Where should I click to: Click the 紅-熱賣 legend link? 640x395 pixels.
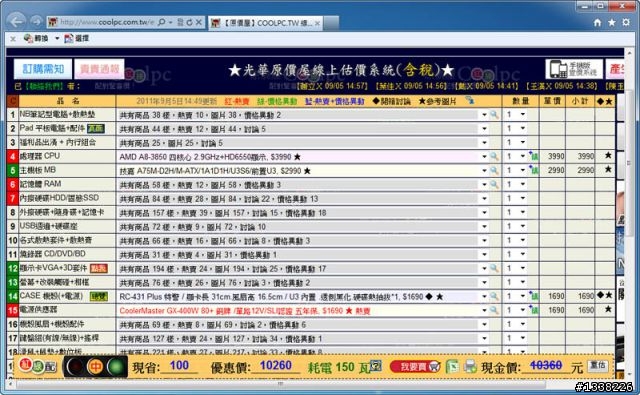[x=237, y=101]
